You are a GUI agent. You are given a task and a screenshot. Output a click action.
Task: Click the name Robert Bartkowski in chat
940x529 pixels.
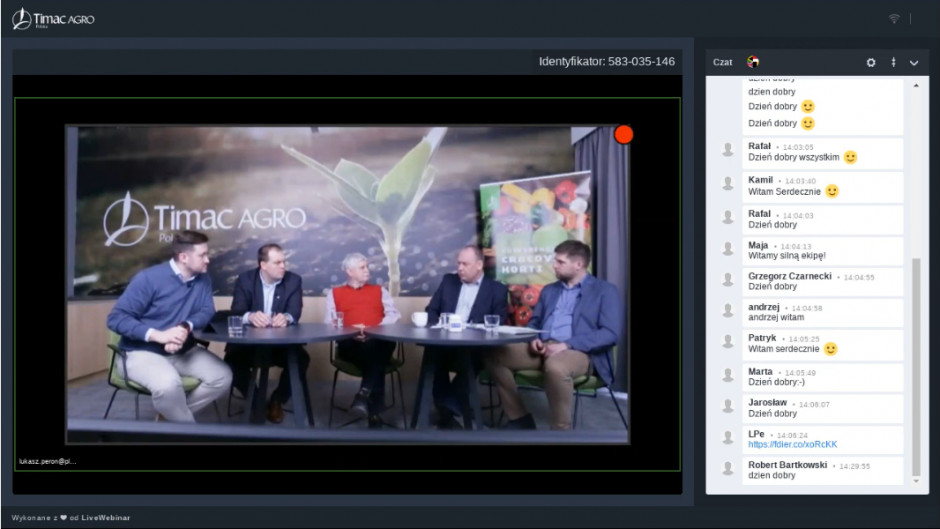click(787, 465)
